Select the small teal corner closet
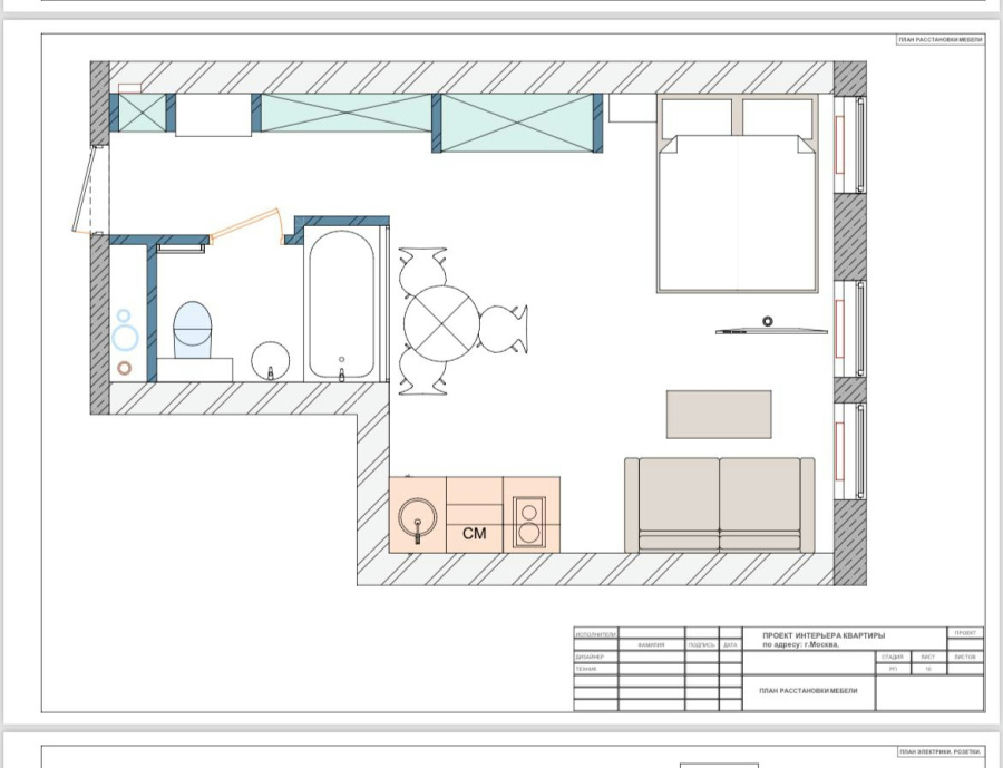Image resolution: width=1003 pixels, height=768 pixels. point(141,113)
